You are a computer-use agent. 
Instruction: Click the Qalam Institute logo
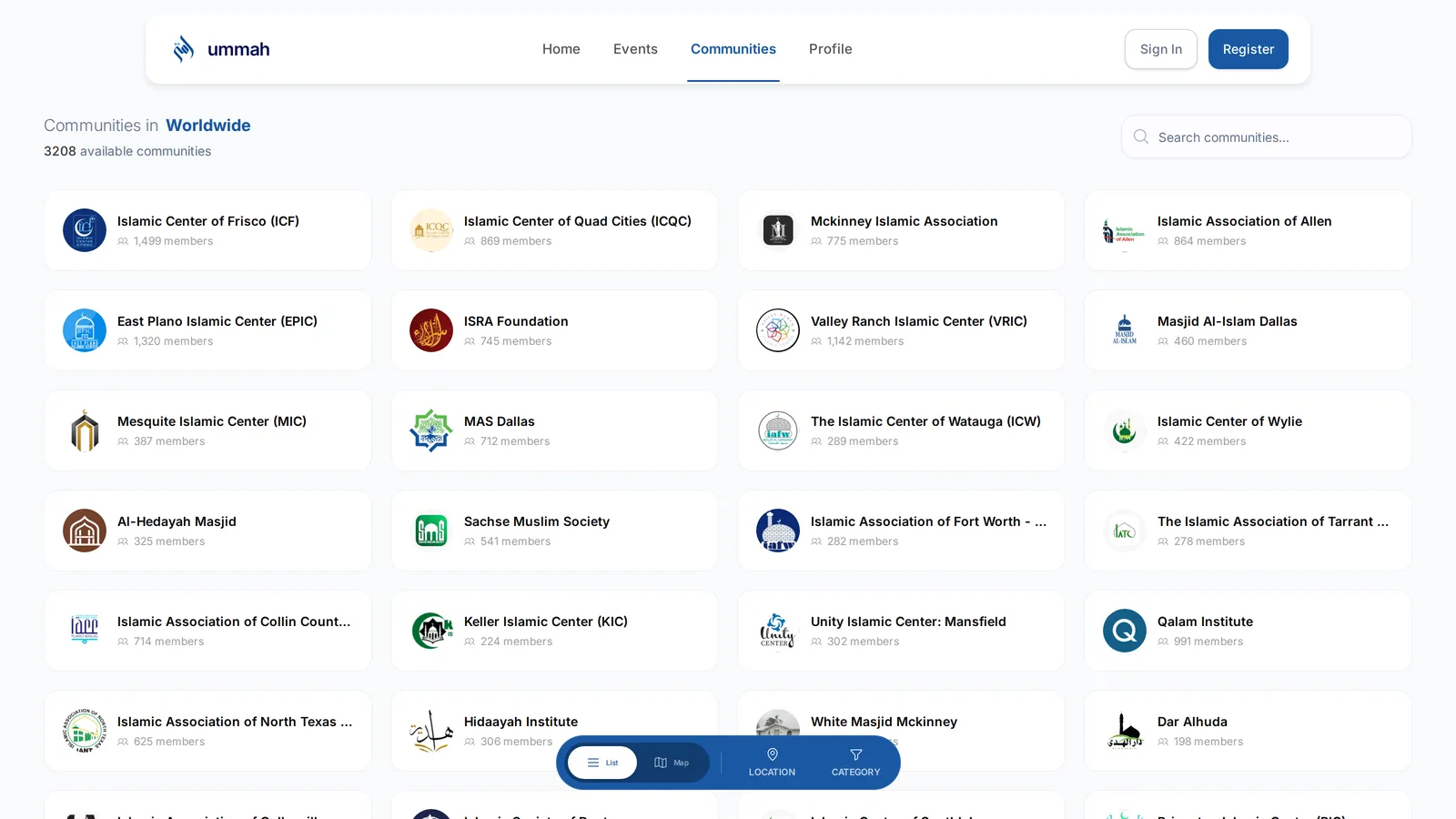point(1125,631)
